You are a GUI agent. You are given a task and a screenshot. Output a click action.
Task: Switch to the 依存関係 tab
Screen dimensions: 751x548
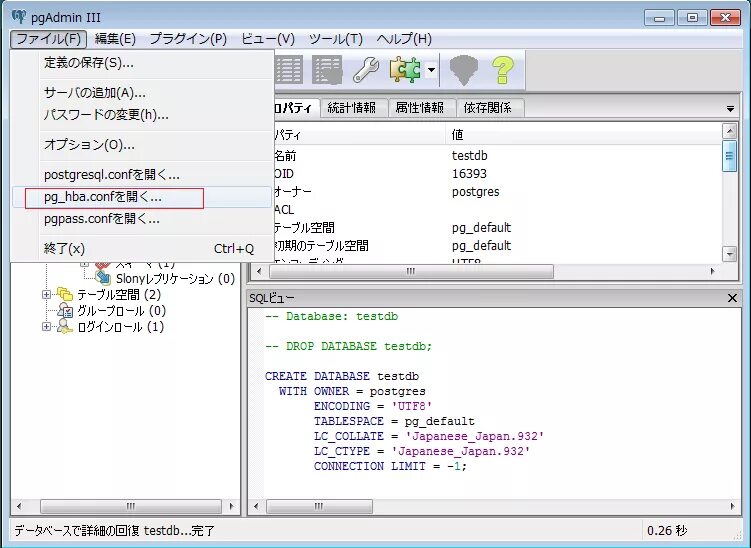(488, 108)
